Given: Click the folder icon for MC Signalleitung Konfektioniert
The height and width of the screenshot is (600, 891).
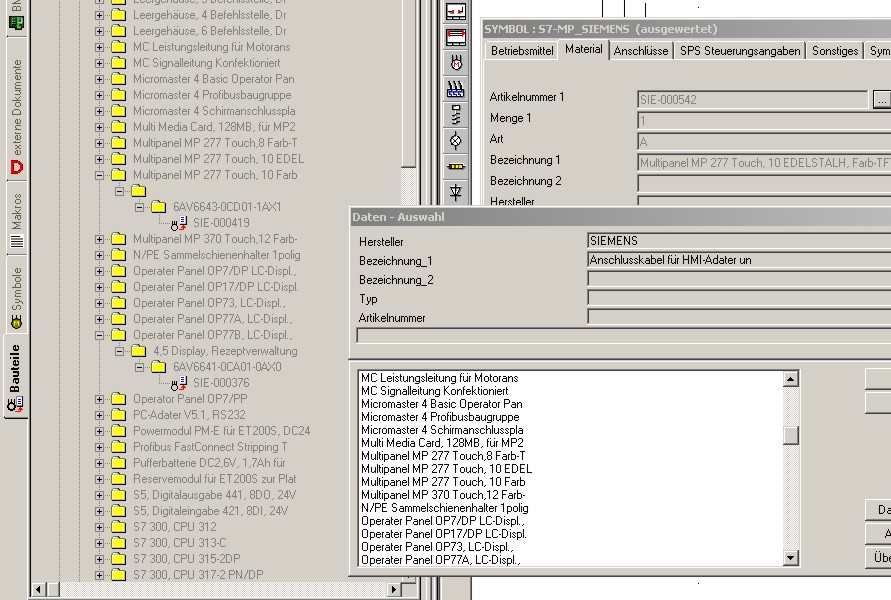Looking at the screenshot, I should [118, 63].
